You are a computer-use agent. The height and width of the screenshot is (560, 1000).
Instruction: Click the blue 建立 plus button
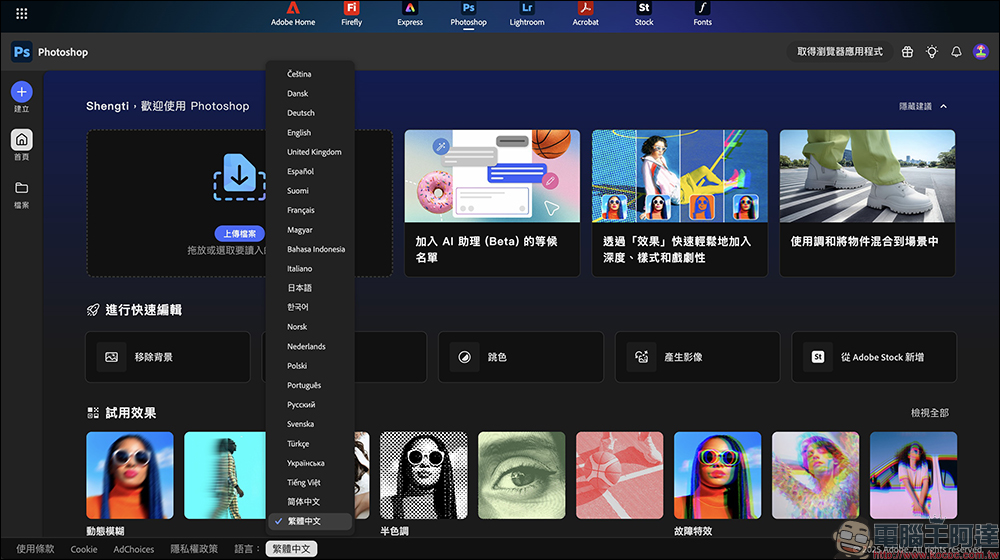(22, 92)
